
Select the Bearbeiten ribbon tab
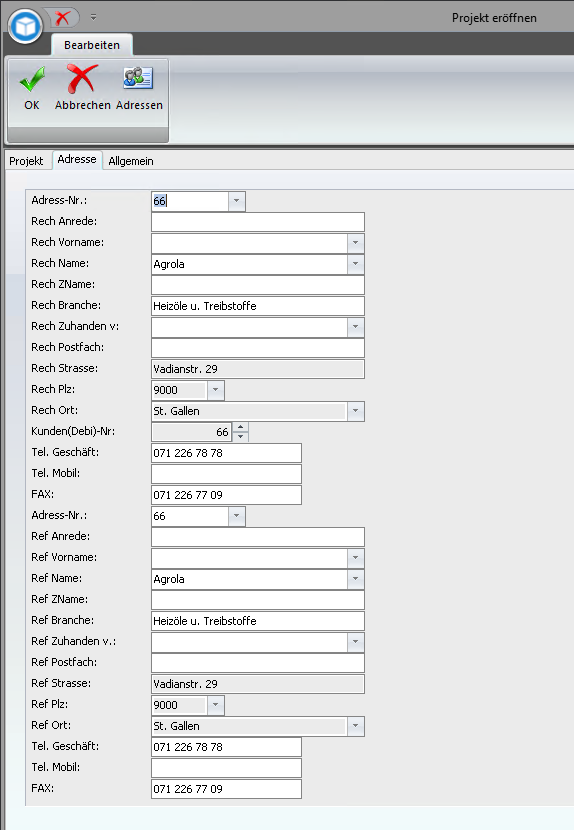[92, 45]
